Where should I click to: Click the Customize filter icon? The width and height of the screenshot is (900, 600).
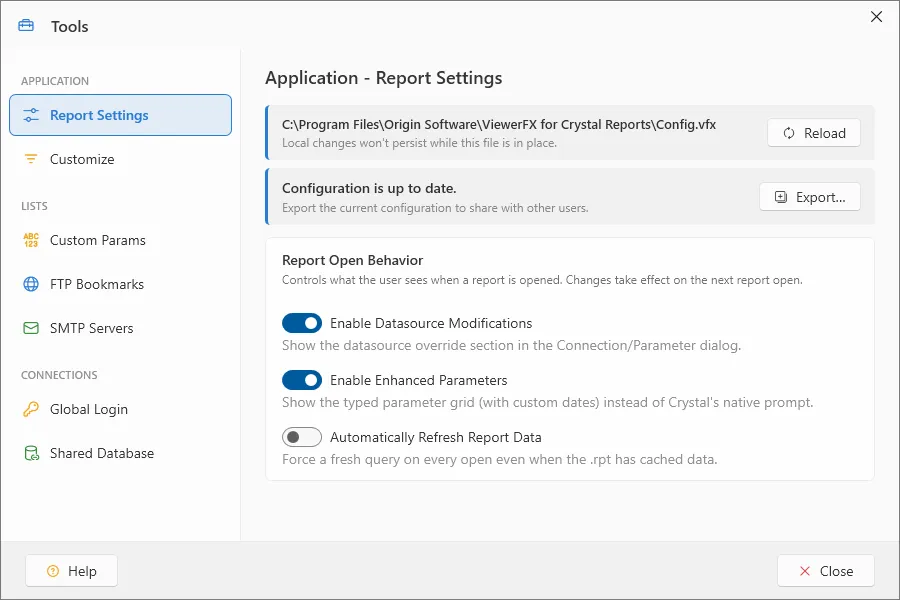[31, 159]
